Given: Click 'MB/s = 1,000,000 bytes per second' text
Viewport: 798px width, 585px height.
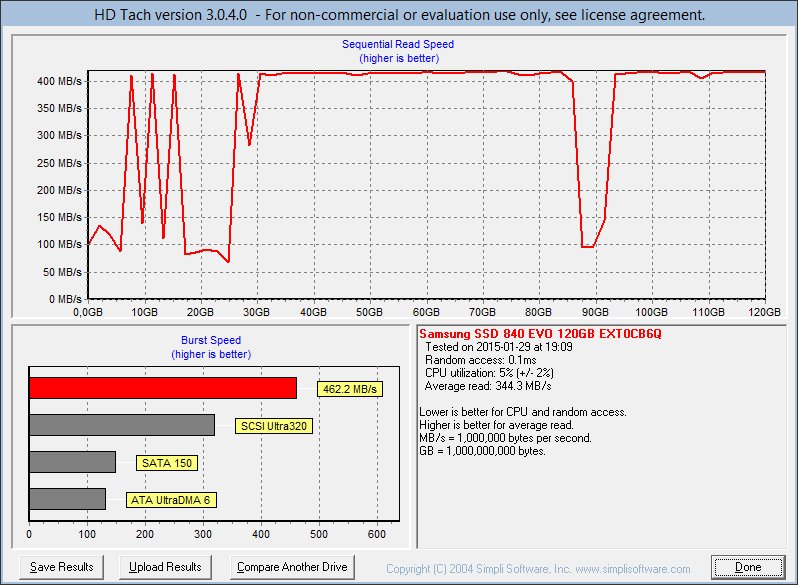Looking at the screenshot, I should pos(505,438).
